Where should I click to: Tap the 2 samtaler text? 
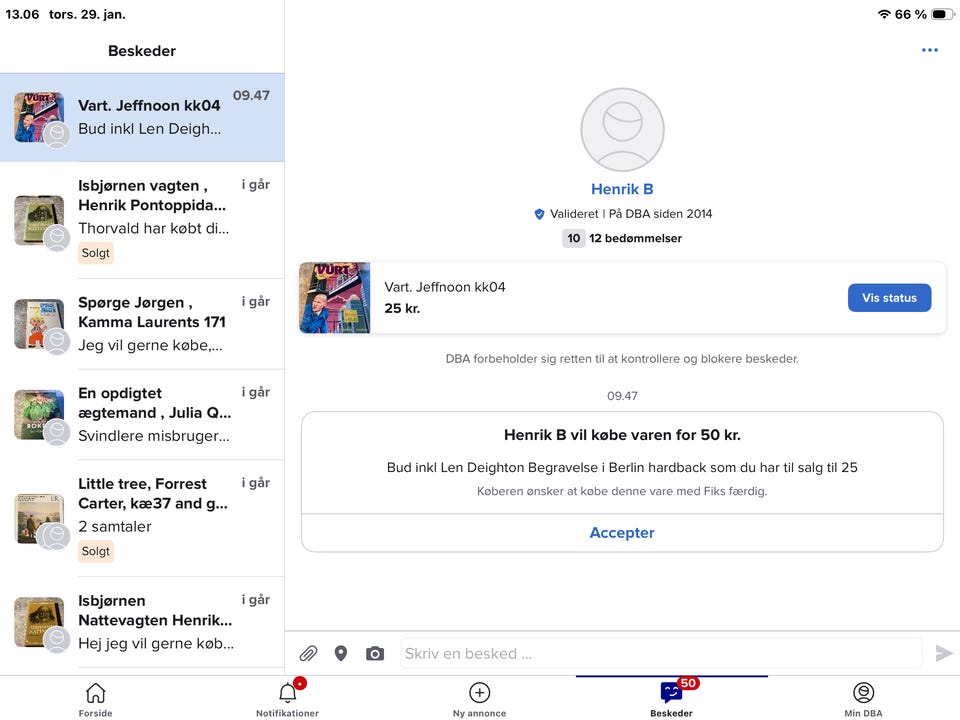point(114,527)
